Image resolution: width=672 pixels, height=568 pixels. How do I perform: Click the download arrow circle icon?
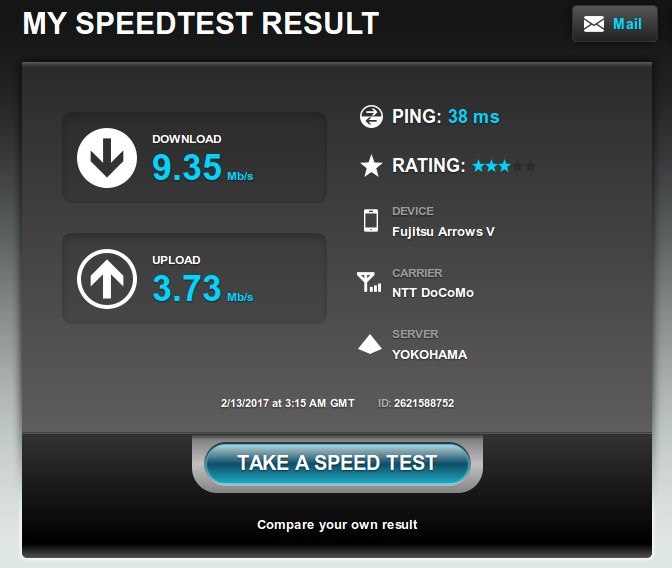tap(107, 158)
